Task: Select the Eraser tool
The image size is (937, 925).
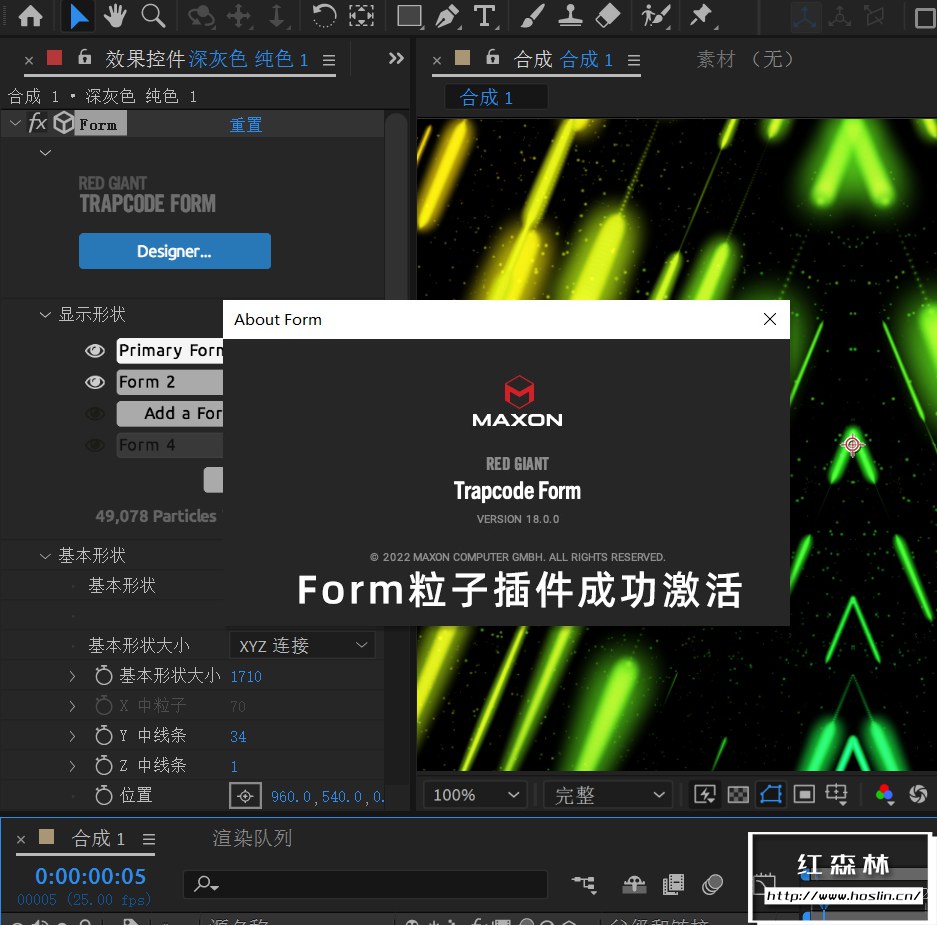Action: (608, 16)
